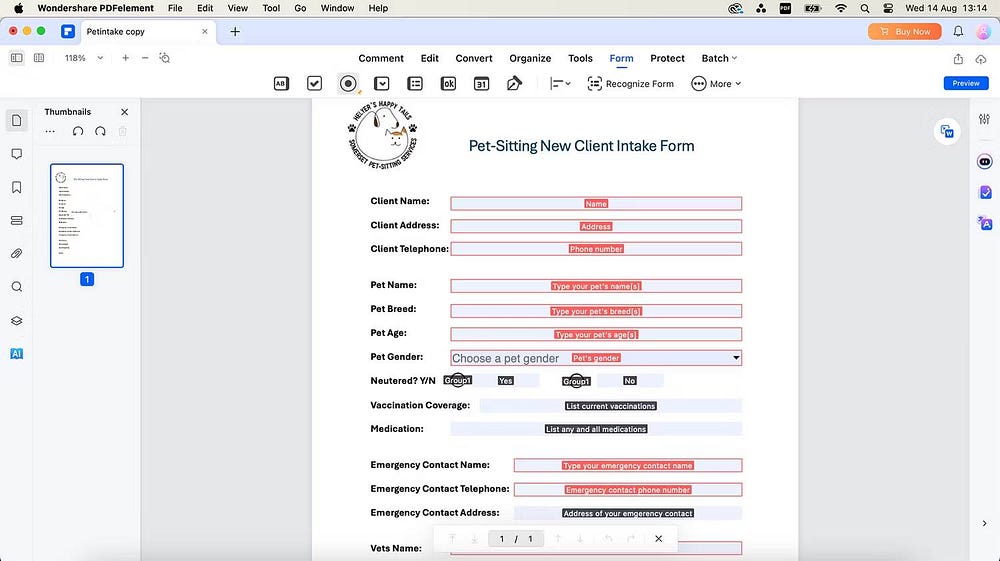This screenshot has height=561, width=1000.
Task: Open the Comments panel in left sidebar
Action: [17, 154]
